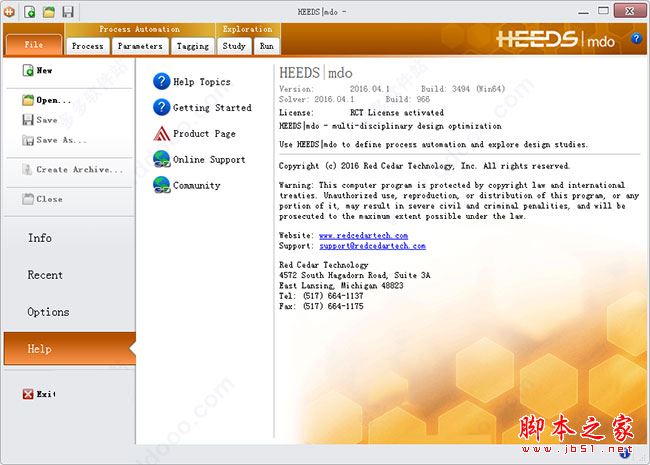This screenshot has height=465, width=650.
Task: Click the Exploration group label
Action: 247,29
